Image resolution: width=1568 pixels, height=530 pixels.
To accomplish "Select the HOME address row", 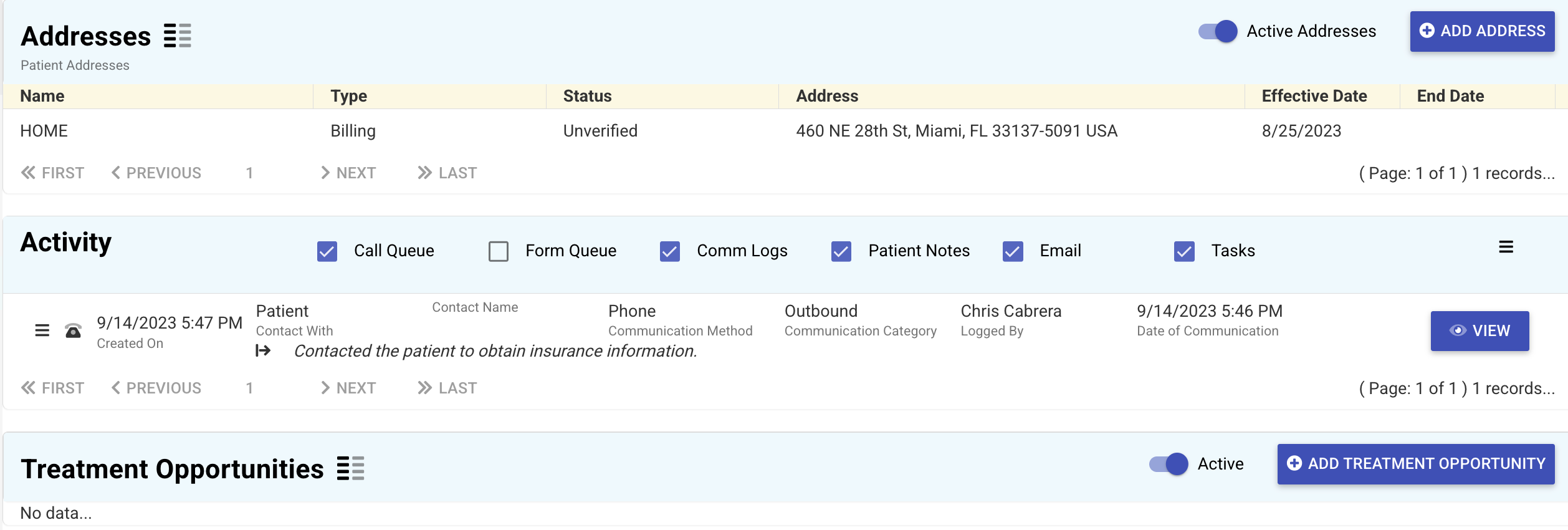I will coord(44,131).
